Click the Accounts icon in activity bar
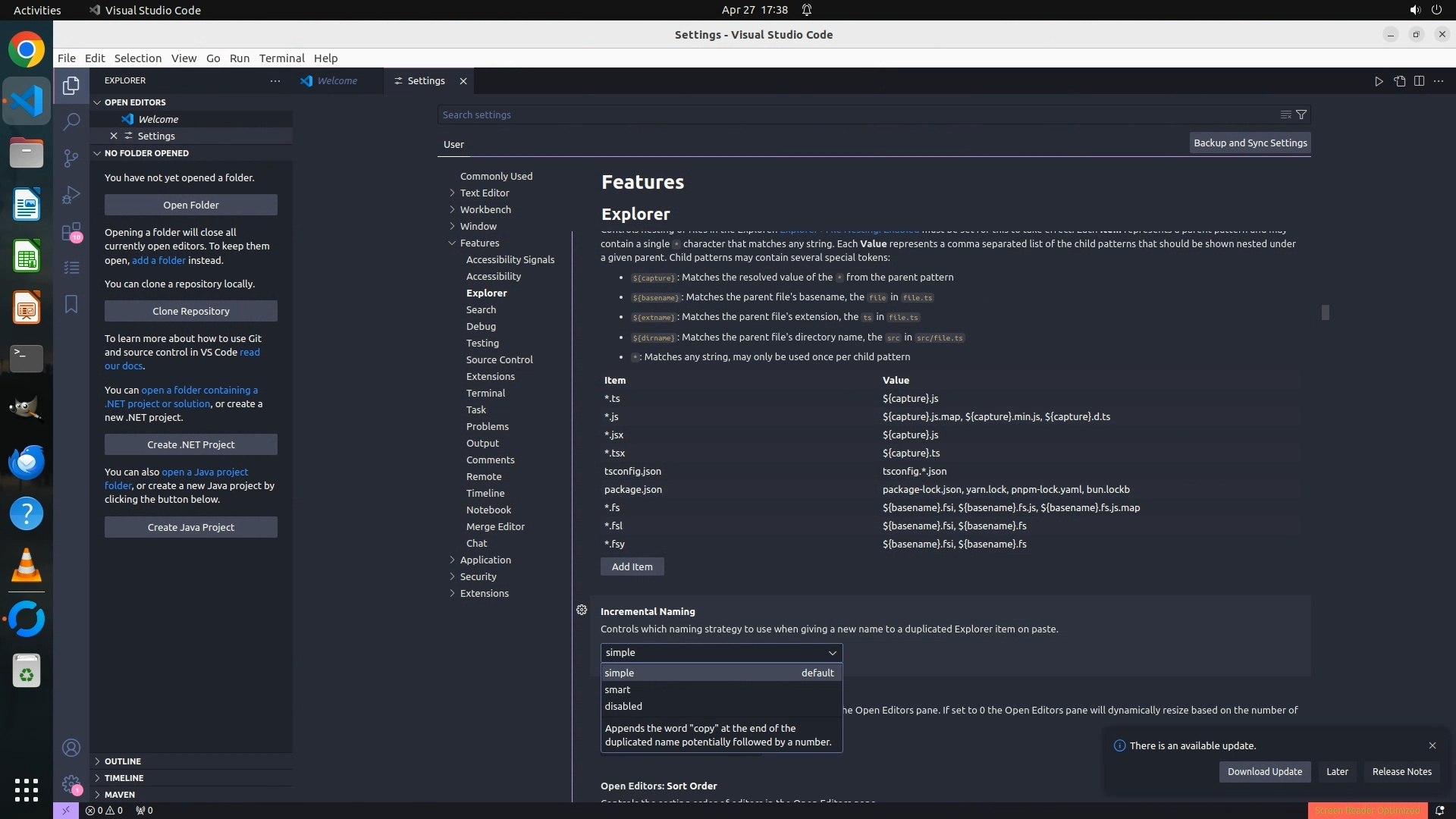The width and height of the screenshot is (1456, 819). pyautogui.click(x=71, y=748)
